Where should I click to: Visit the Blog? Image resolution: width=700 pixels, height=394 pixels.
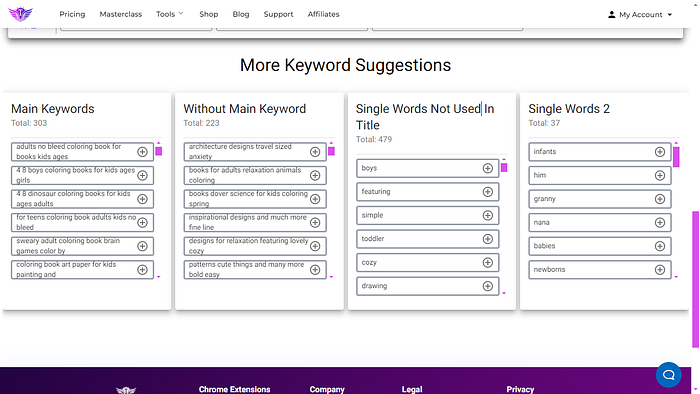pos(241,14)
